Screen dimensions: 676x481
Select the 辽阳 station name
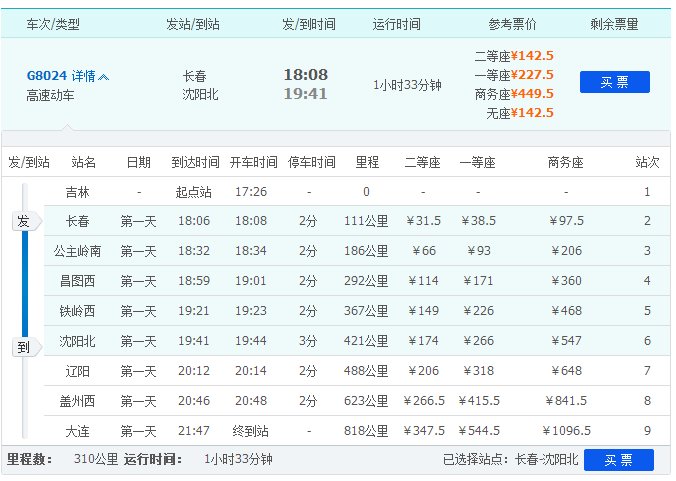tap(77, 371)
